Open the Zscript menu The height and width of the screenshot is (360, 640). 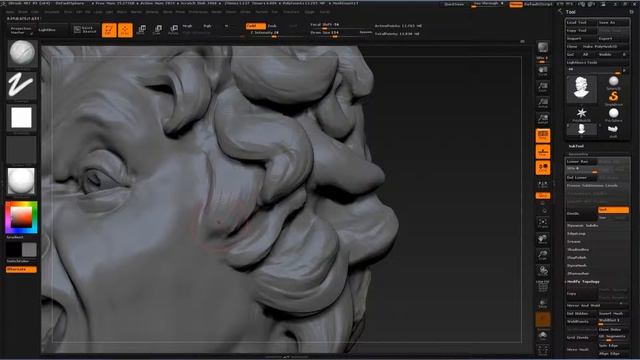[325, 12]
